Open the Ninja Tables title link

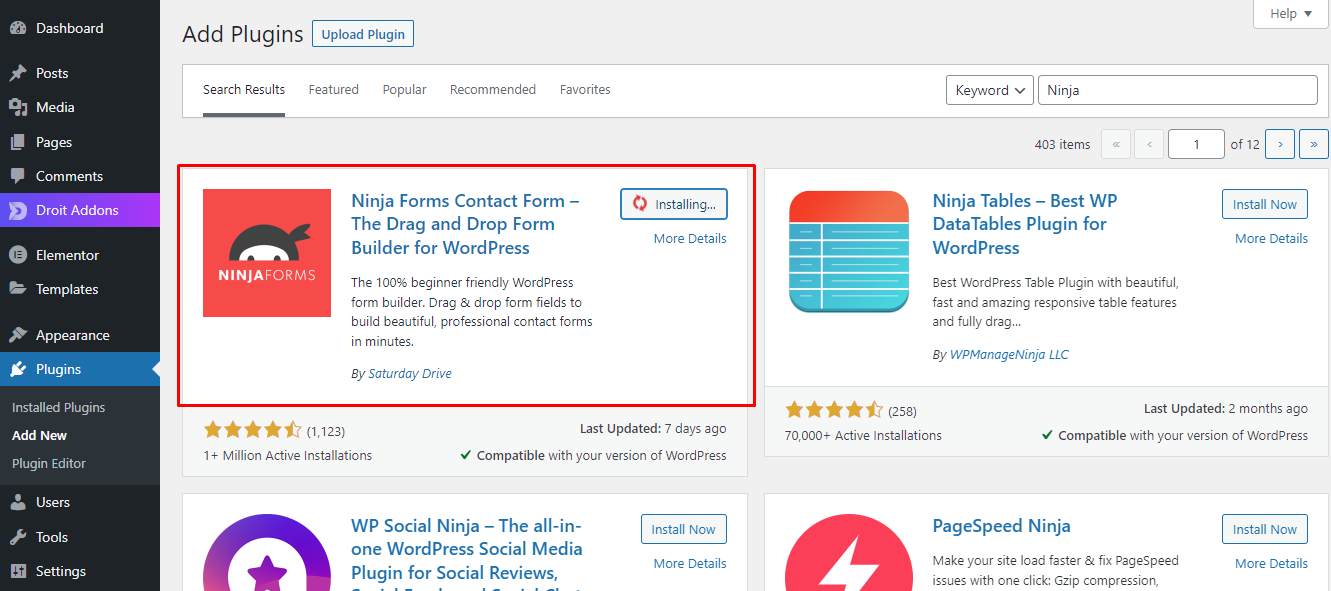[x=1025, y=224]
